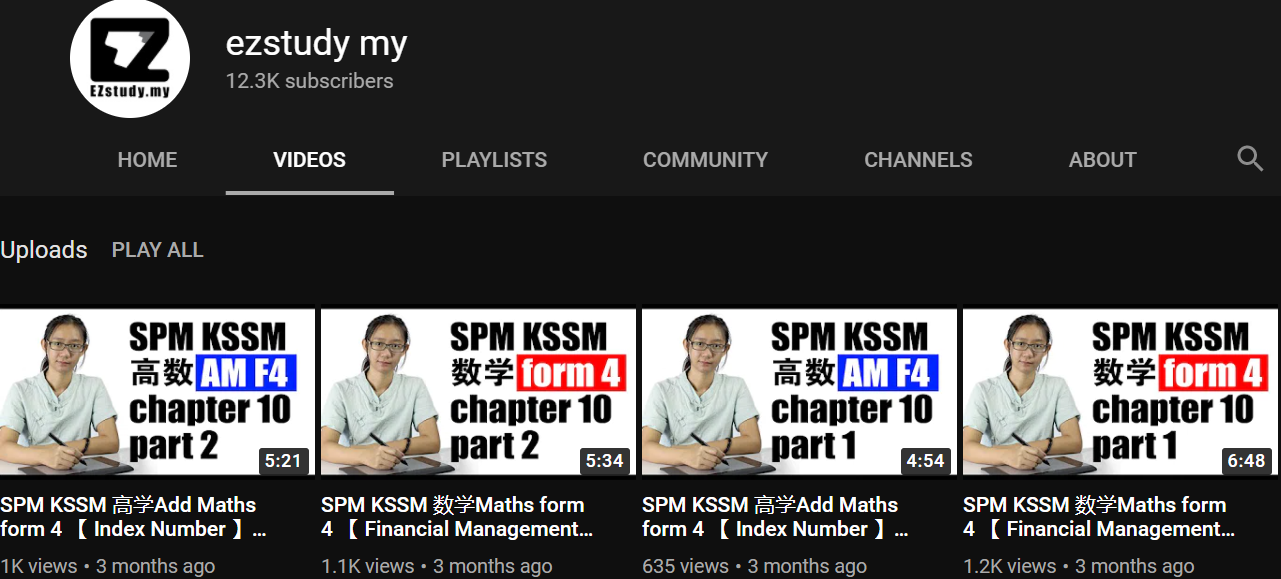Open Financial Management title with 1.2K views

click(1098, 517)
